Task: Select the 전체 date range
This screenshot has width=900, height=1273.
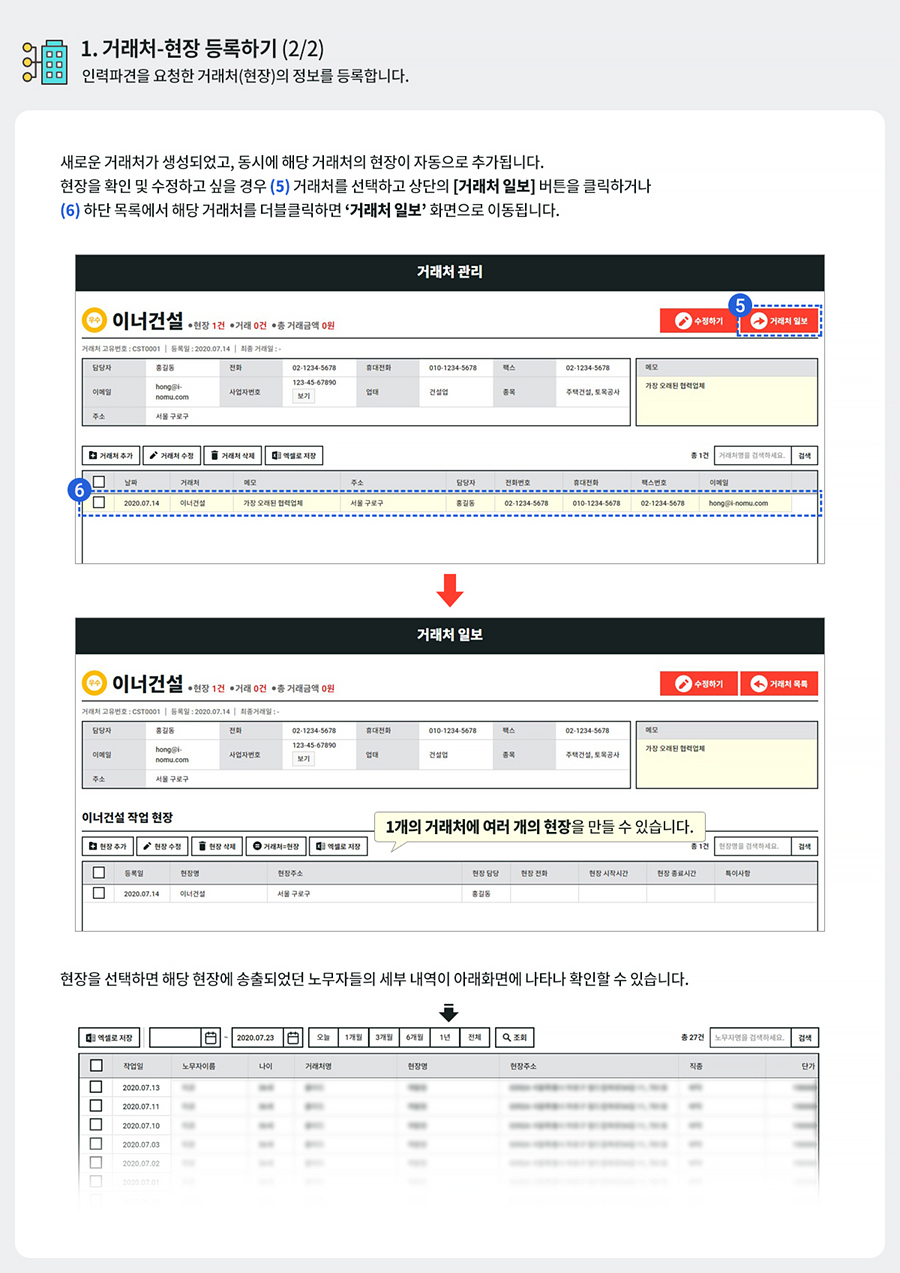Action: pyautogui.click(x=475, y=1037)
